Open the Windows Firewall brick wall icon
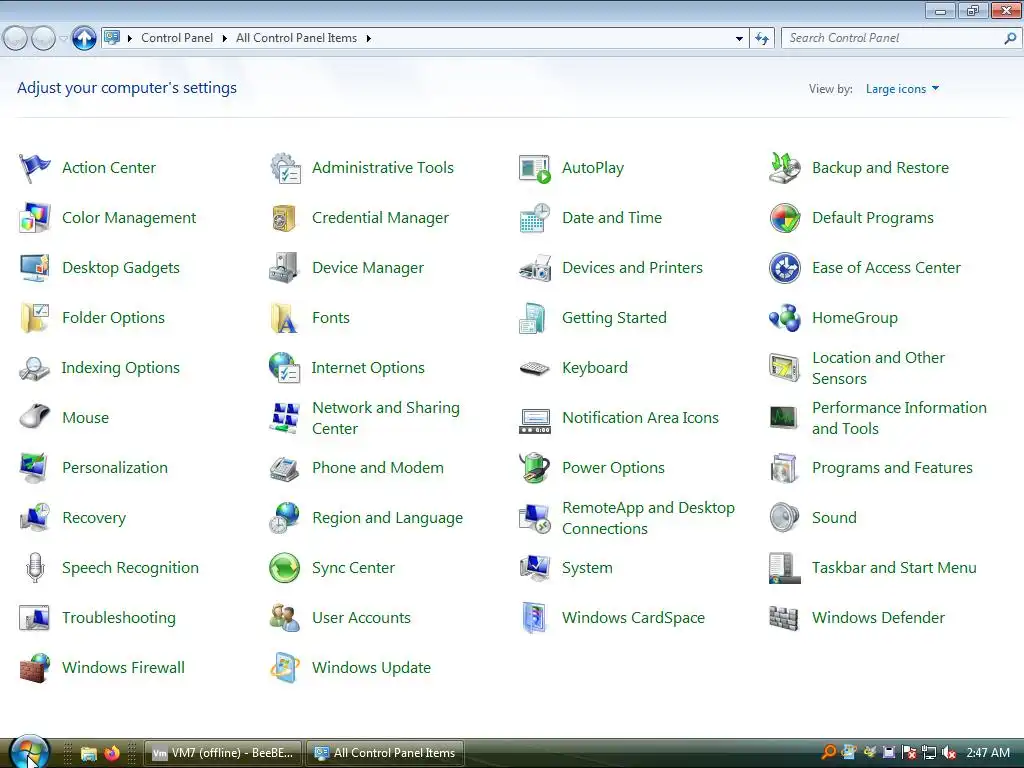 (35, 667)
